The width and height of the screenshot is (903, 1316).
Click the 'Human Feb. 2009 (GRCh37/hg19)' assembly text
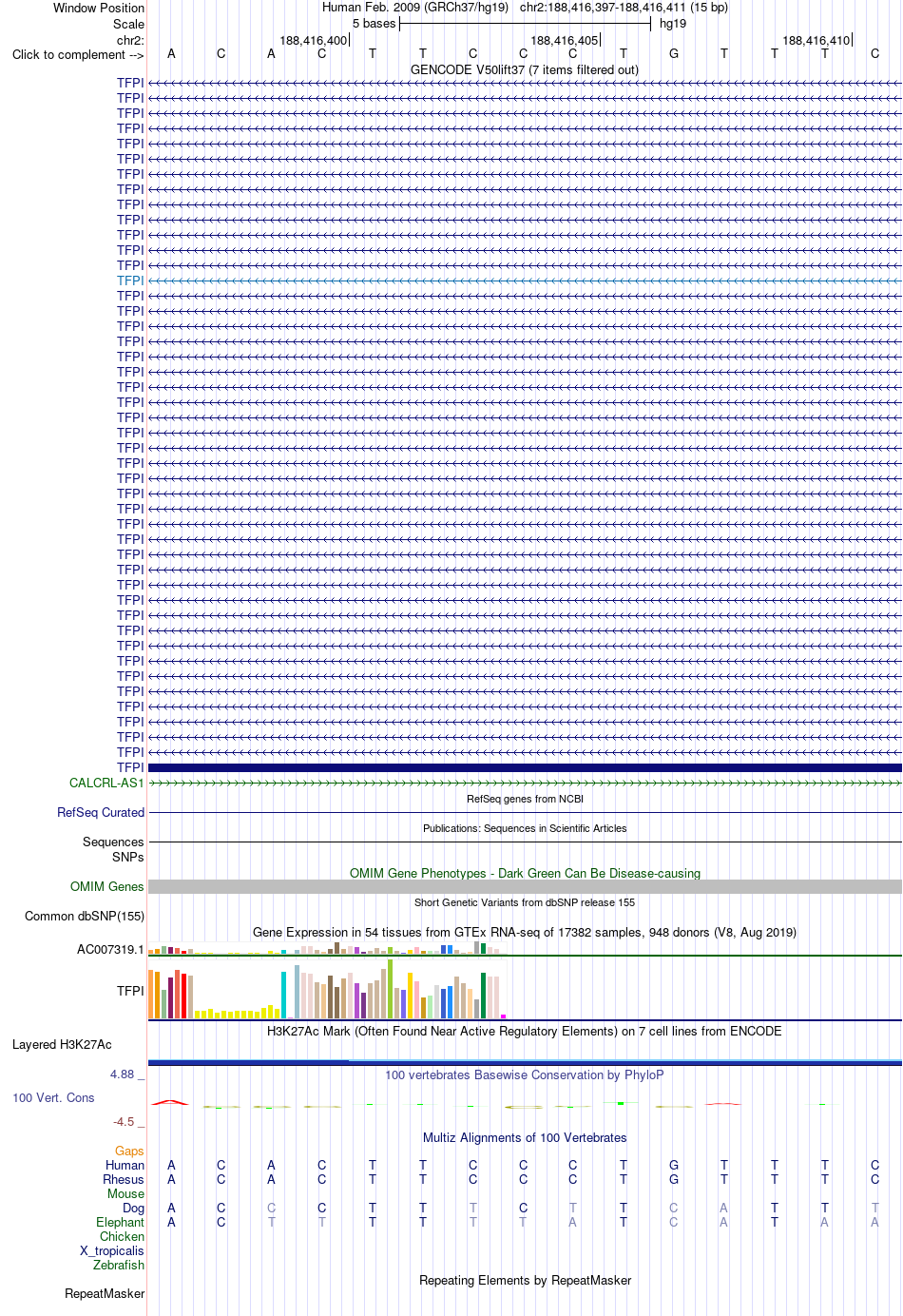415,8
